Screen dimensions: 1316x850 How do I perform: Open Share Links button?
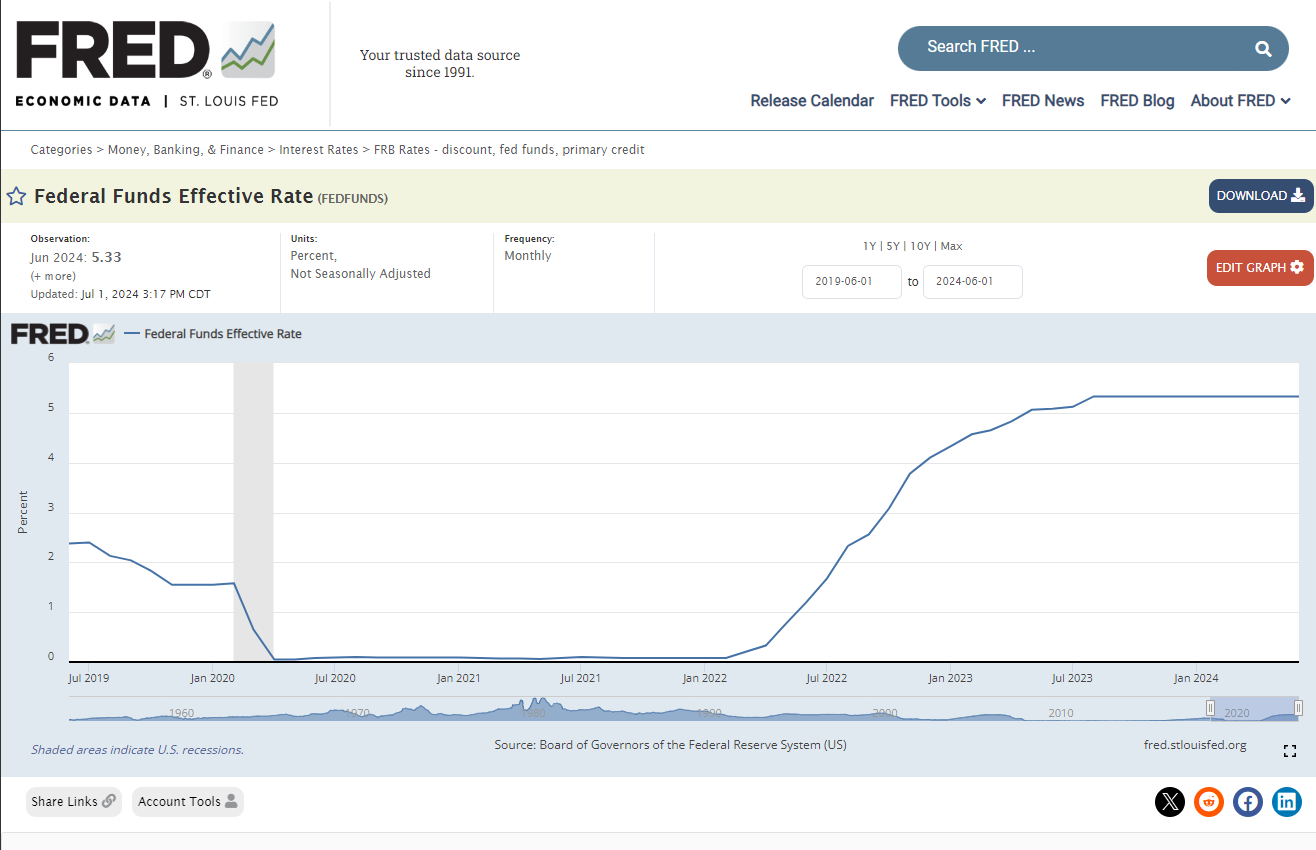(74, 801)
